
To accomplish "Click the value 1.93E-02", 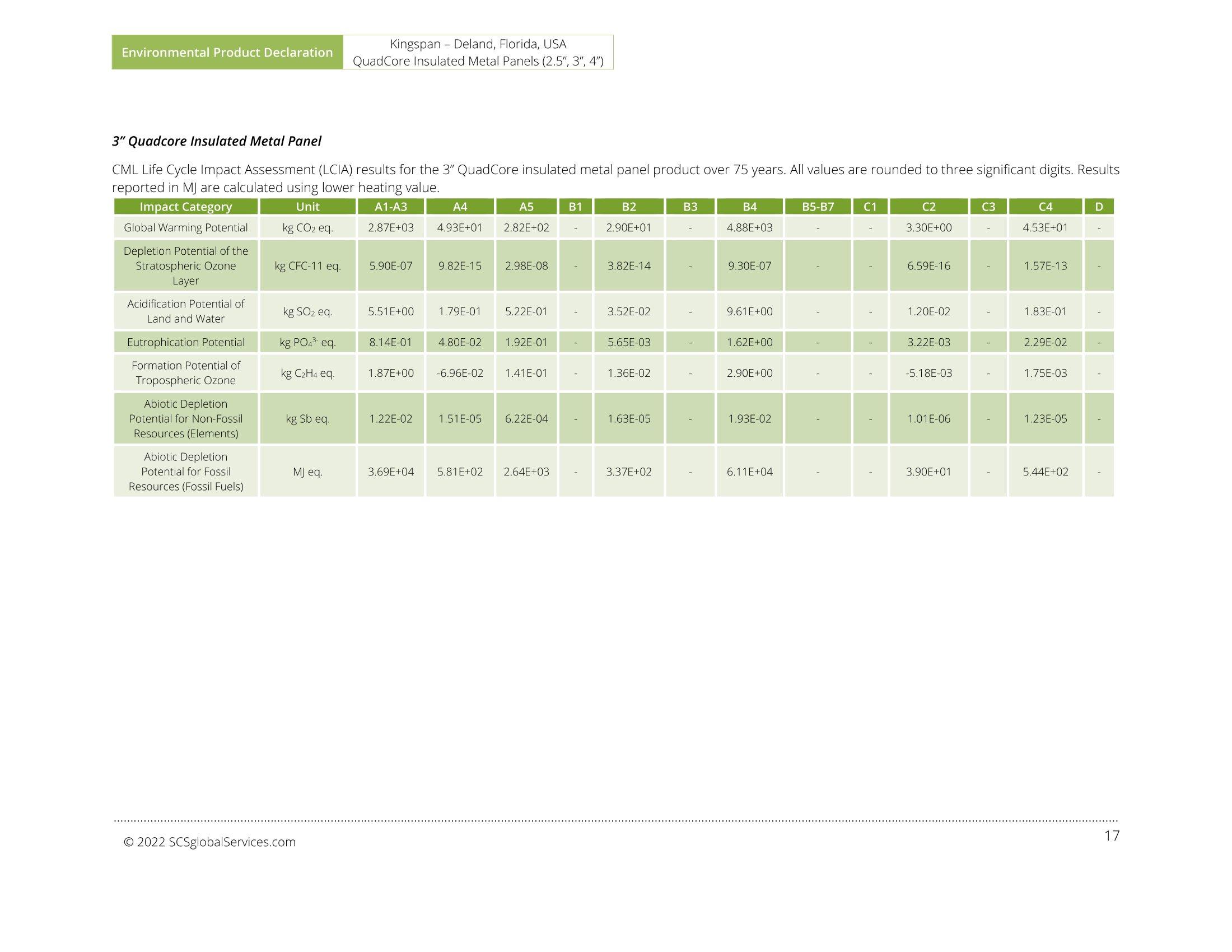I will point(750,418).
